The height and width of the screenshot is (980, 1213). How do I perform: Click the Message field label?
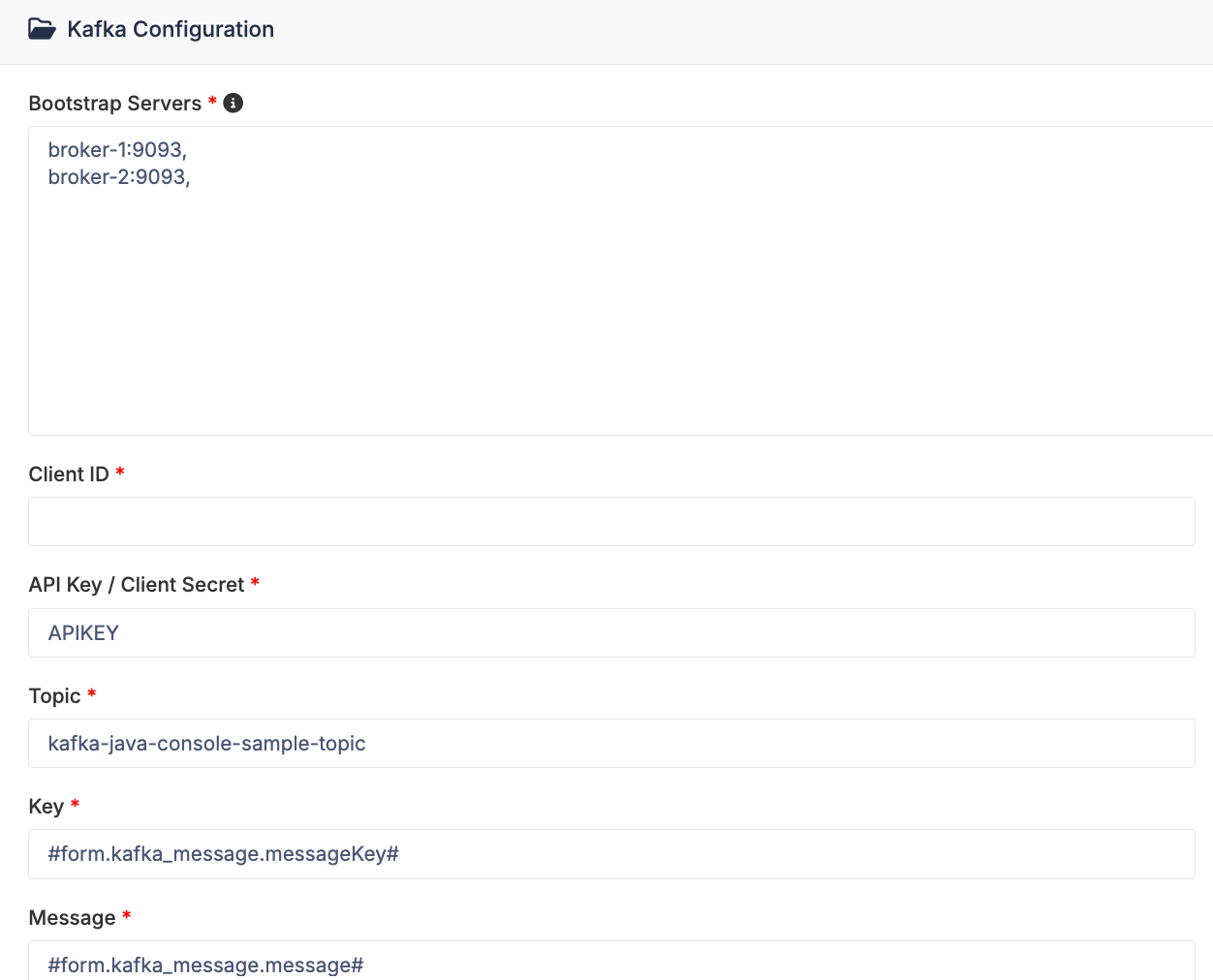tap(72, 918)
